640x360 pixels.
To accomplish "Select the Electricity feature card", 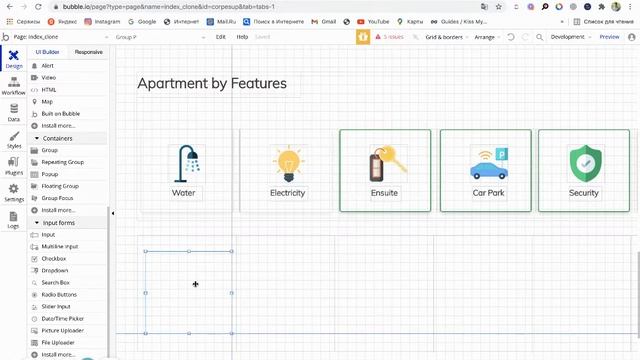I will pos(287,171).
